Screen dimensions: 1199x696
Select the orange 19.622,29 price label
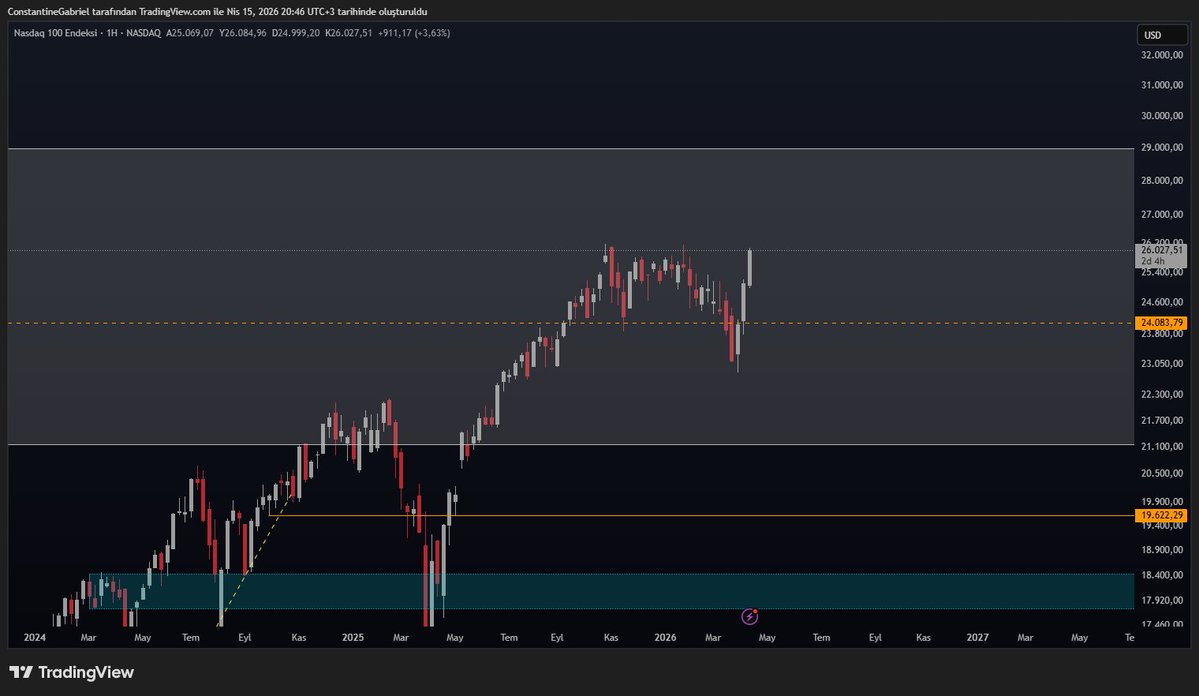click(1161, 515)
